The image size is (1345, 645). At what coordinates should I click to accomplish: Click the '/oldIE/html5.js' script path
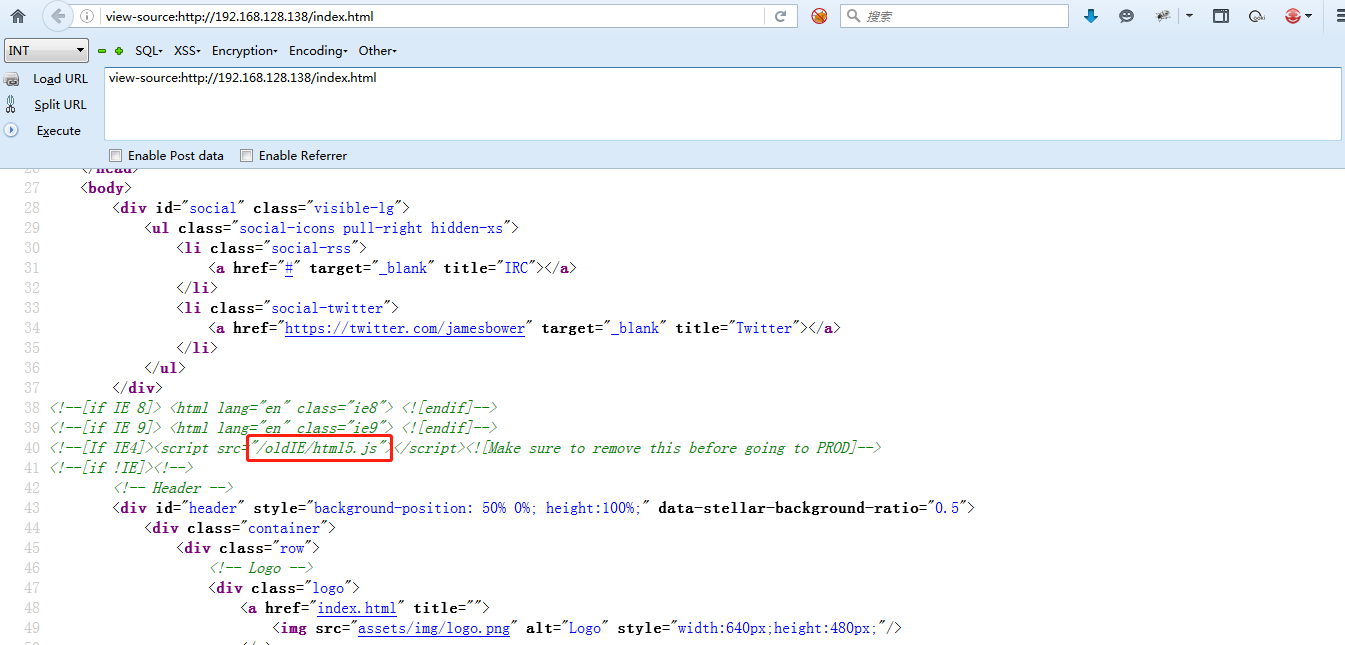[320, 448]
